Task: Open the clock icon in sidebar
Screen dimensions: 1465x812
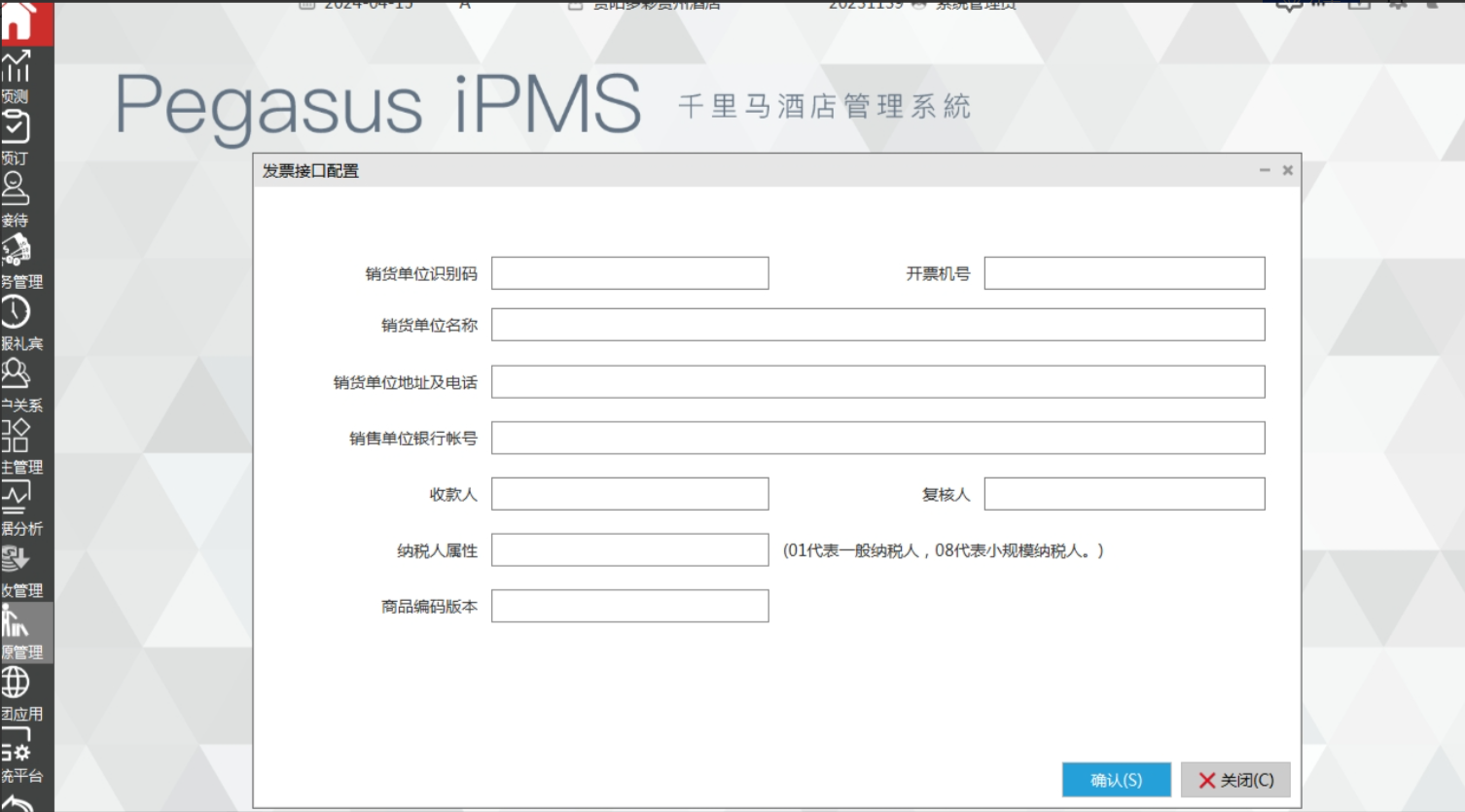Action: tap(16, 313)
